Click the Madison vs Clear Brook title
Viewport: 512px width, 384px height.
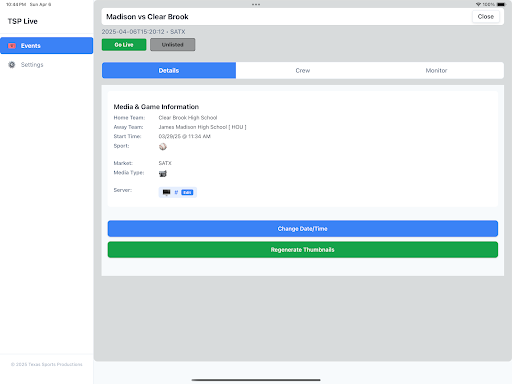pos(147,17)
